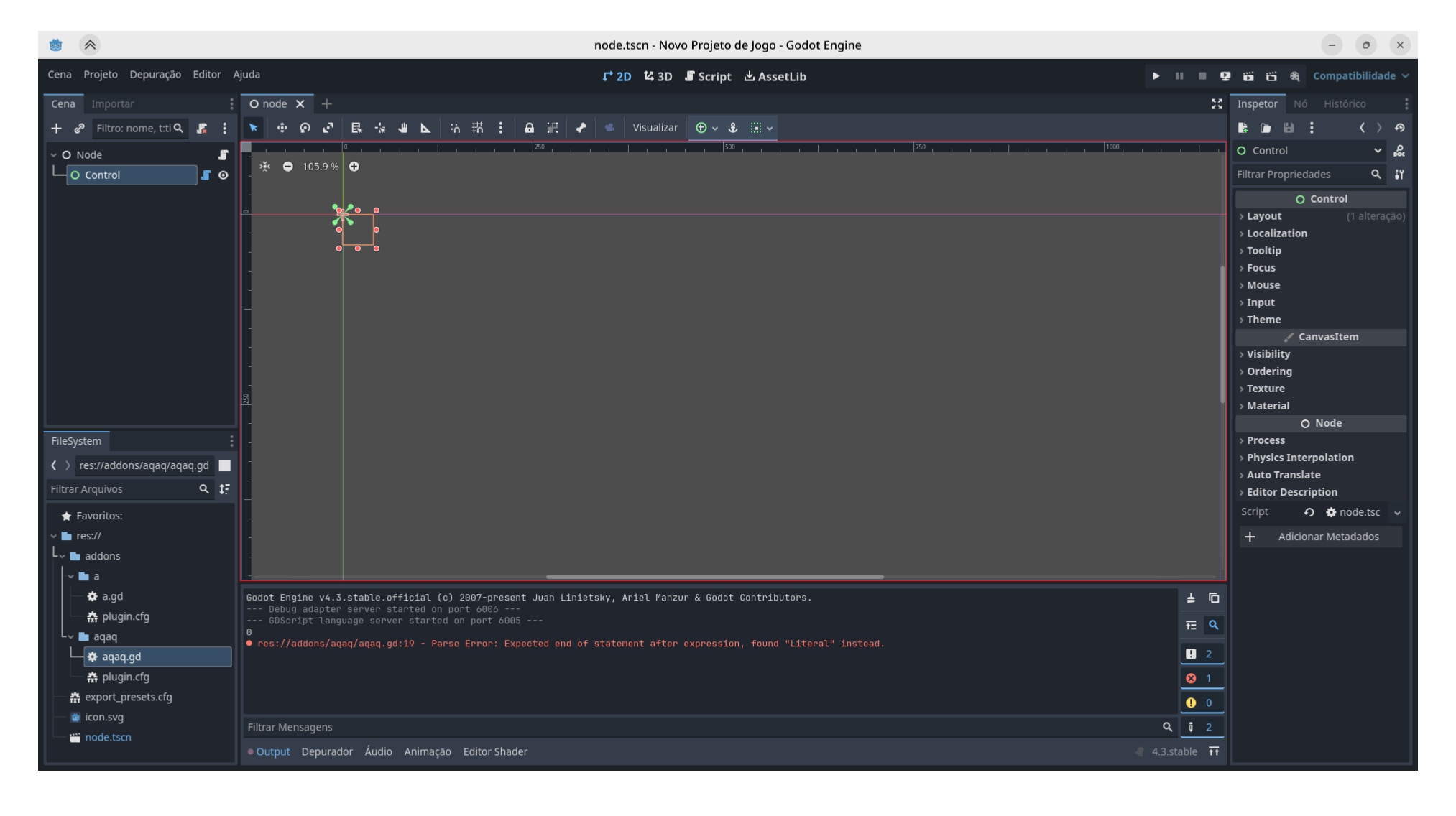Collapse root Node in scene tree
Viewport: 1456px width, 816px height.
(x=53, y=155)
